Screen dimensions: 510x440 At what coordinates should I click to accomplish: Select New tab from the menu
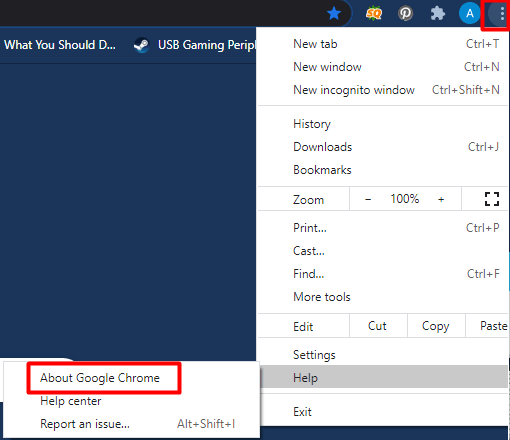click(383, 44)
